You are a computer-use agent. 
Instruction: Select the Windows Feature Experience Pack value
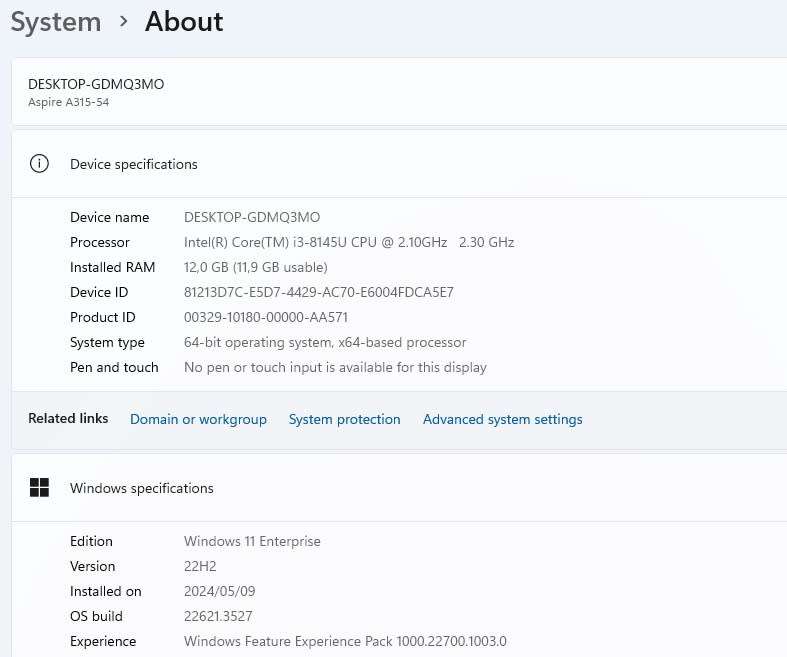point(345,642)
